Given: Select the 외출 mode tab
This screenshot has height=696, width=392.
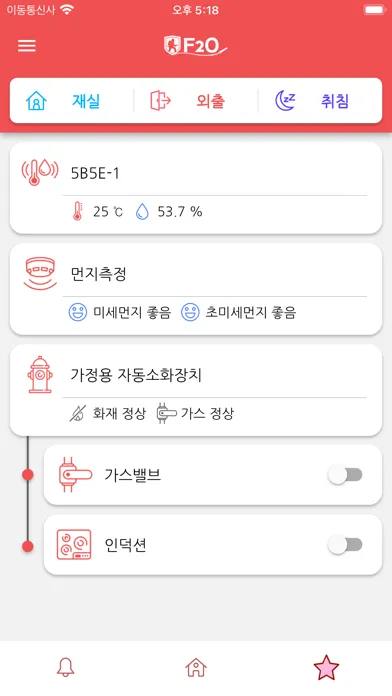Looking at the screenshot, I should [x=196, y=101].
